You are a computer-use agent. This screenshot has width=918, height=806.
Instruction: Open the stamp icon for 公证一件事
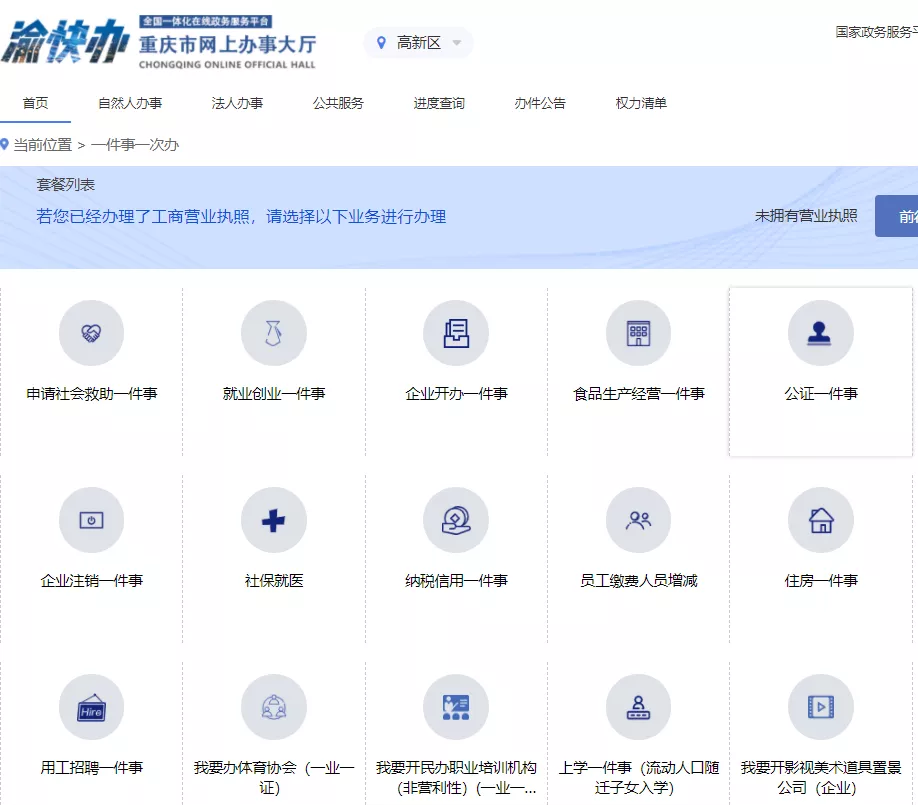[820, 334]
